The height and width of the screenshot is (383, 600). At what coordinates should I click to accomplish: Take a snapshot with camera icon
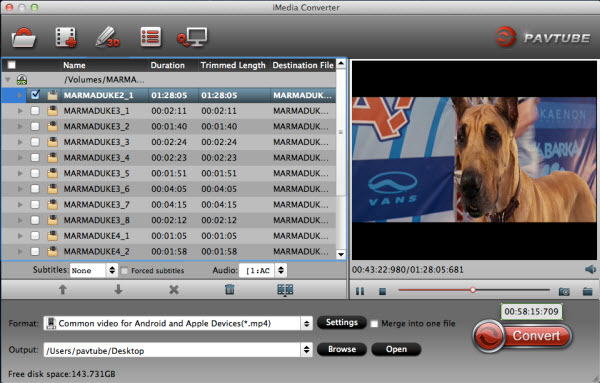coord(564,292)
